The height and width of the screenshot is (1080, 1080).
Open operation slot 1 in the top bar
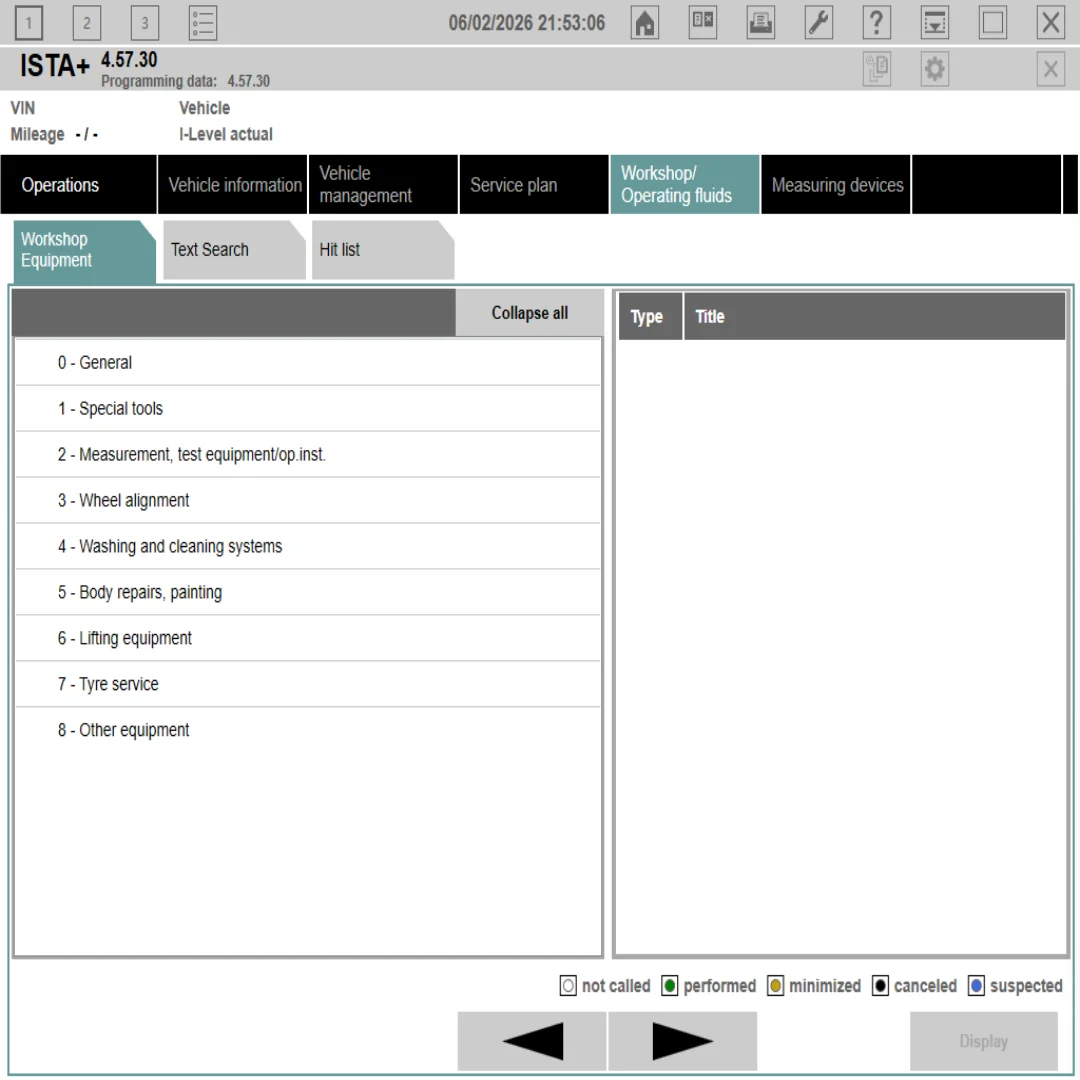point(28,23)
